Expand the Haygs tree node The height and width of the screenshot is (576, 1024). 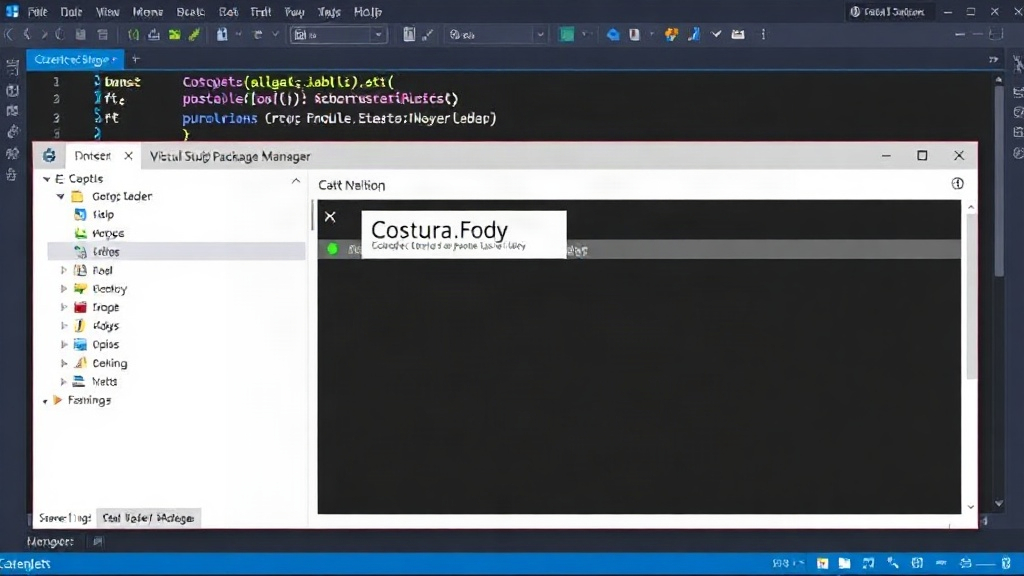[x=63, y=325]
